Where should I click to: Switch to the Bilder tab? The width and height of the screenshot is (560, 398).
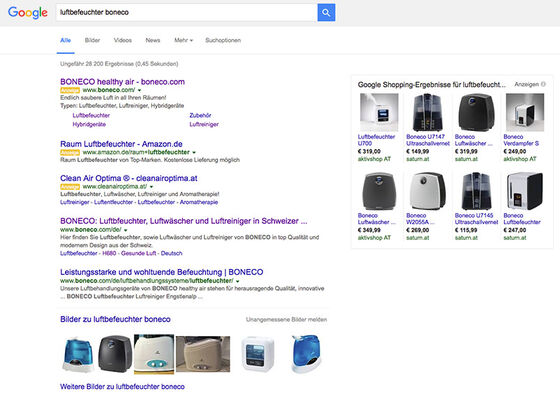pos(92,40)
